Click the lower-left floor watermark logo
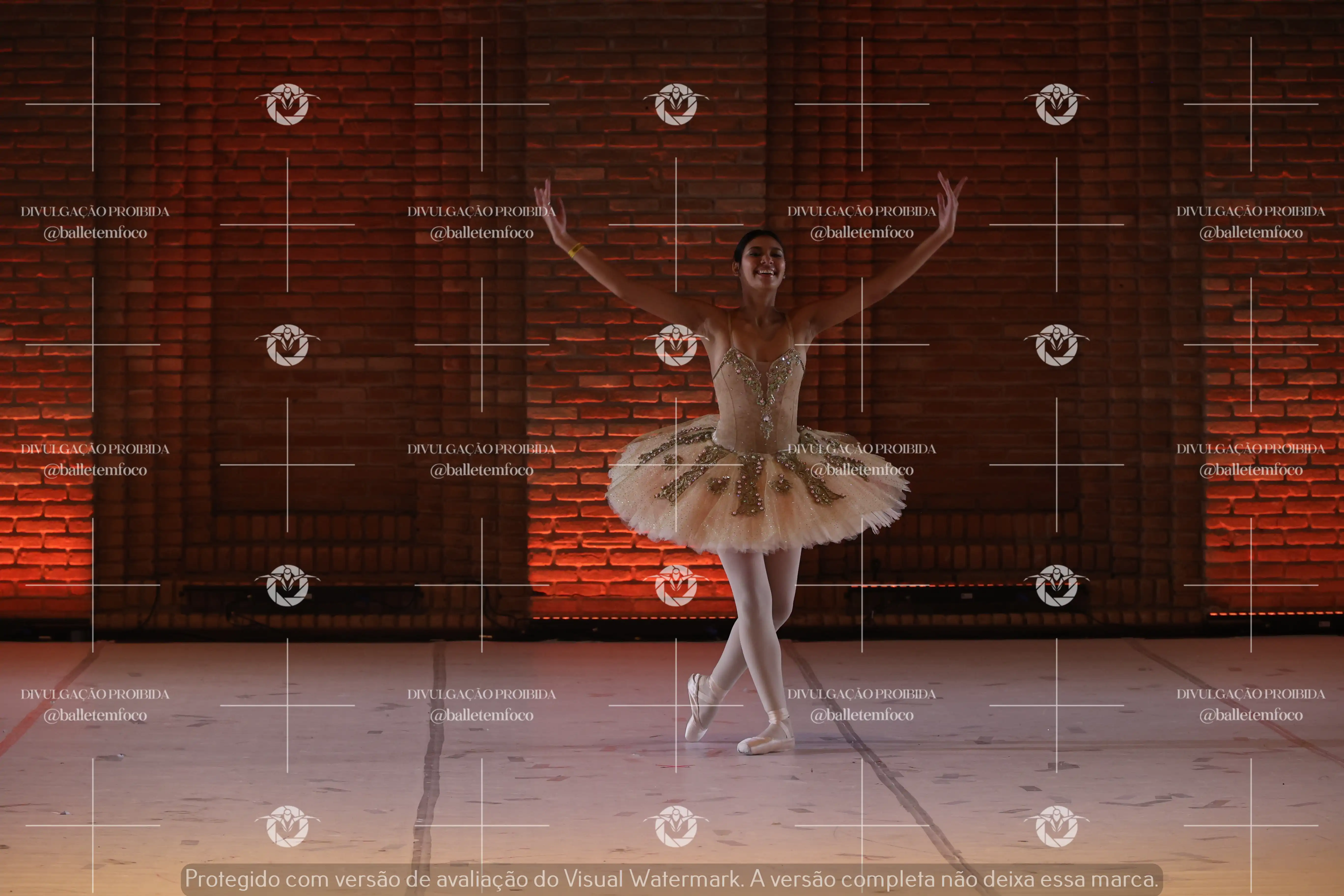 pyautogui.click(x=287, y=826)
